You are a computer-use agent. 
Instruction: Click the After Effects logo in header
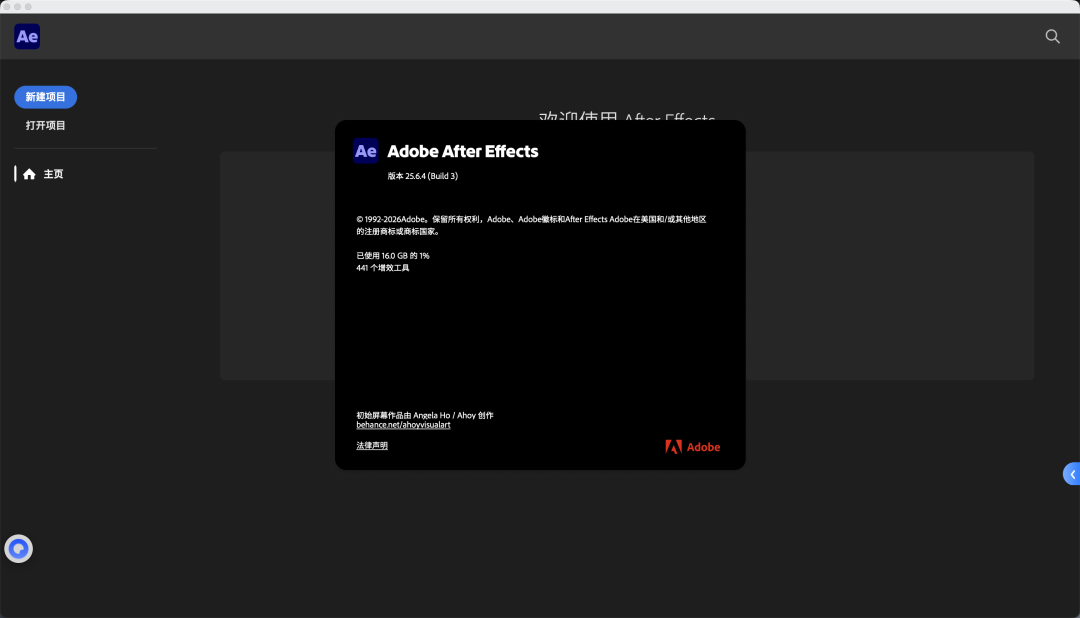[27, 37]
